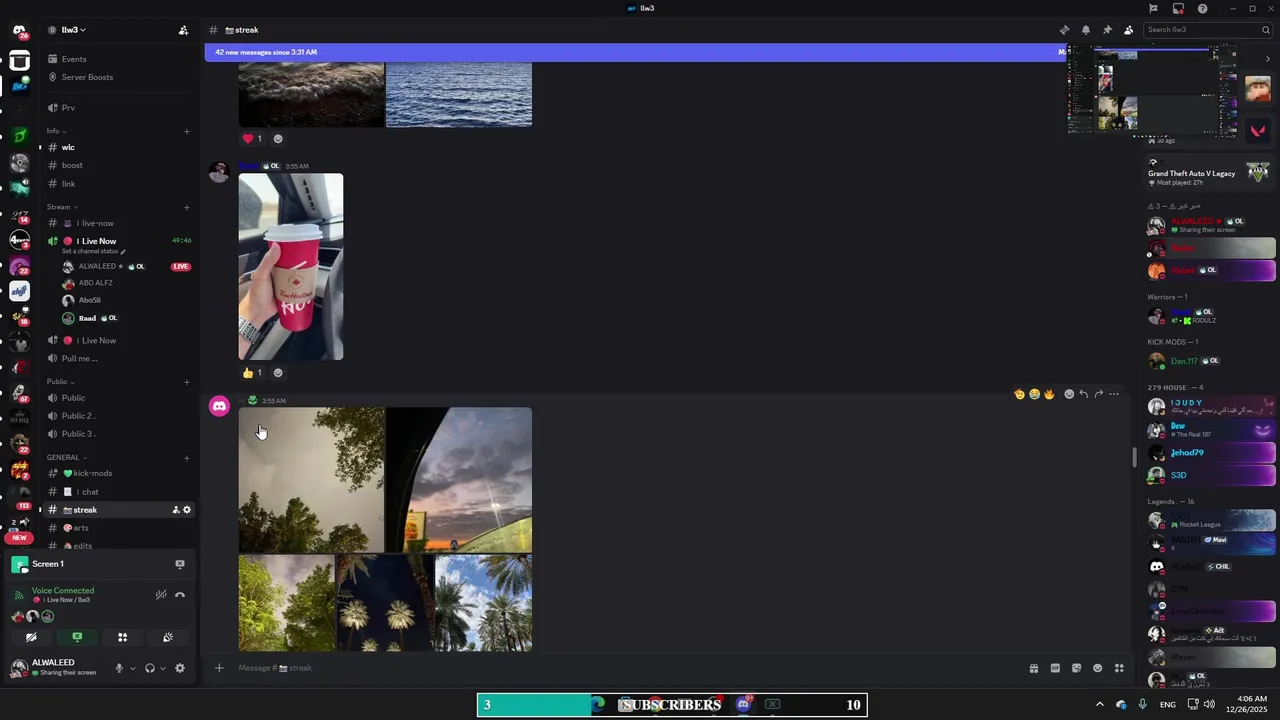Viewport: 1280px width, 720px height.
Task: Open microphone input options arrow
Action: click(132, 668)
